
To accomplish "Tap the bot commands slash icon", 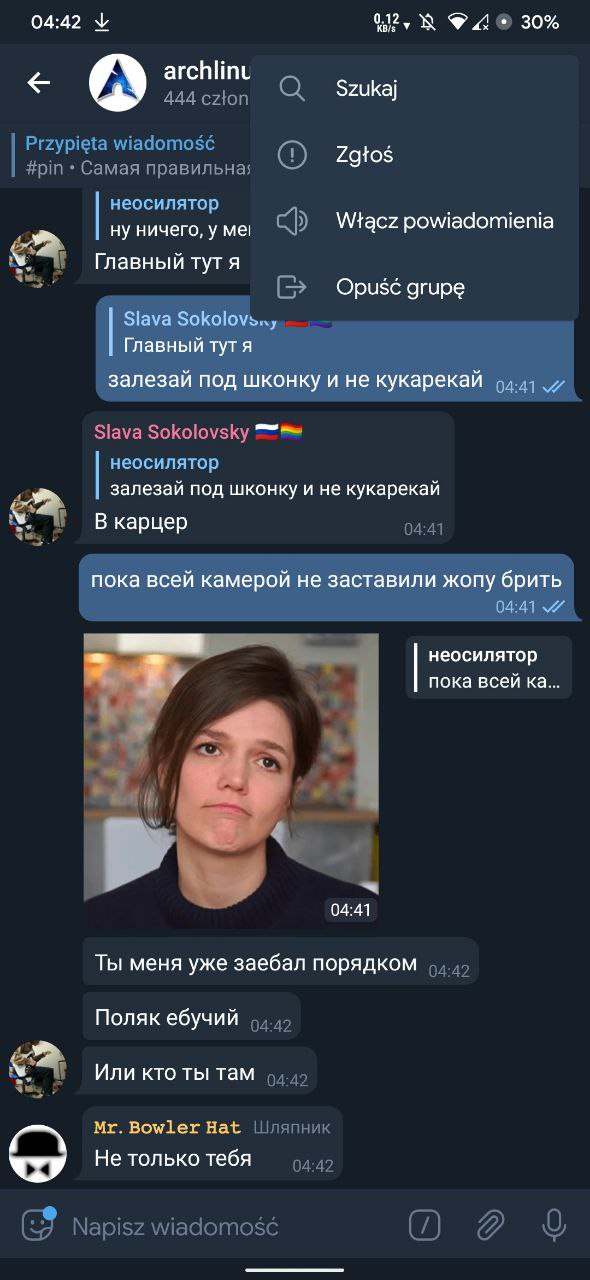I will click(425, 1225).
